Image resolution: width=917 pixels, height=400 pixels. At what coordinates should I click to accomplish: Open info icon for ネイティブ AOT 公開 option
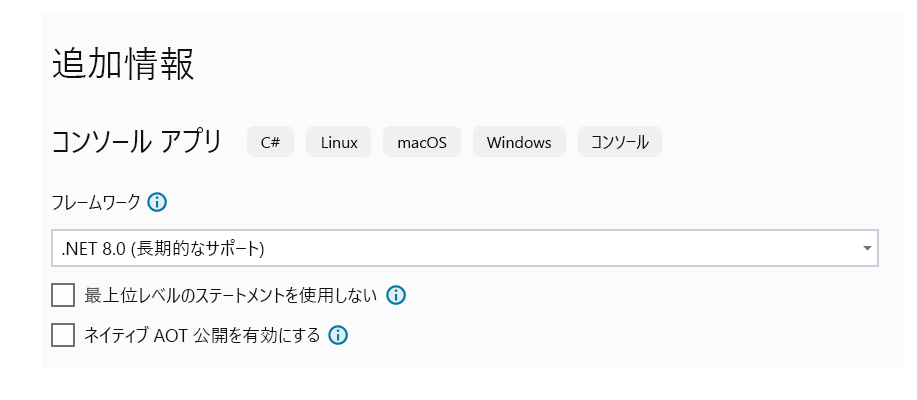pos(338,335)
